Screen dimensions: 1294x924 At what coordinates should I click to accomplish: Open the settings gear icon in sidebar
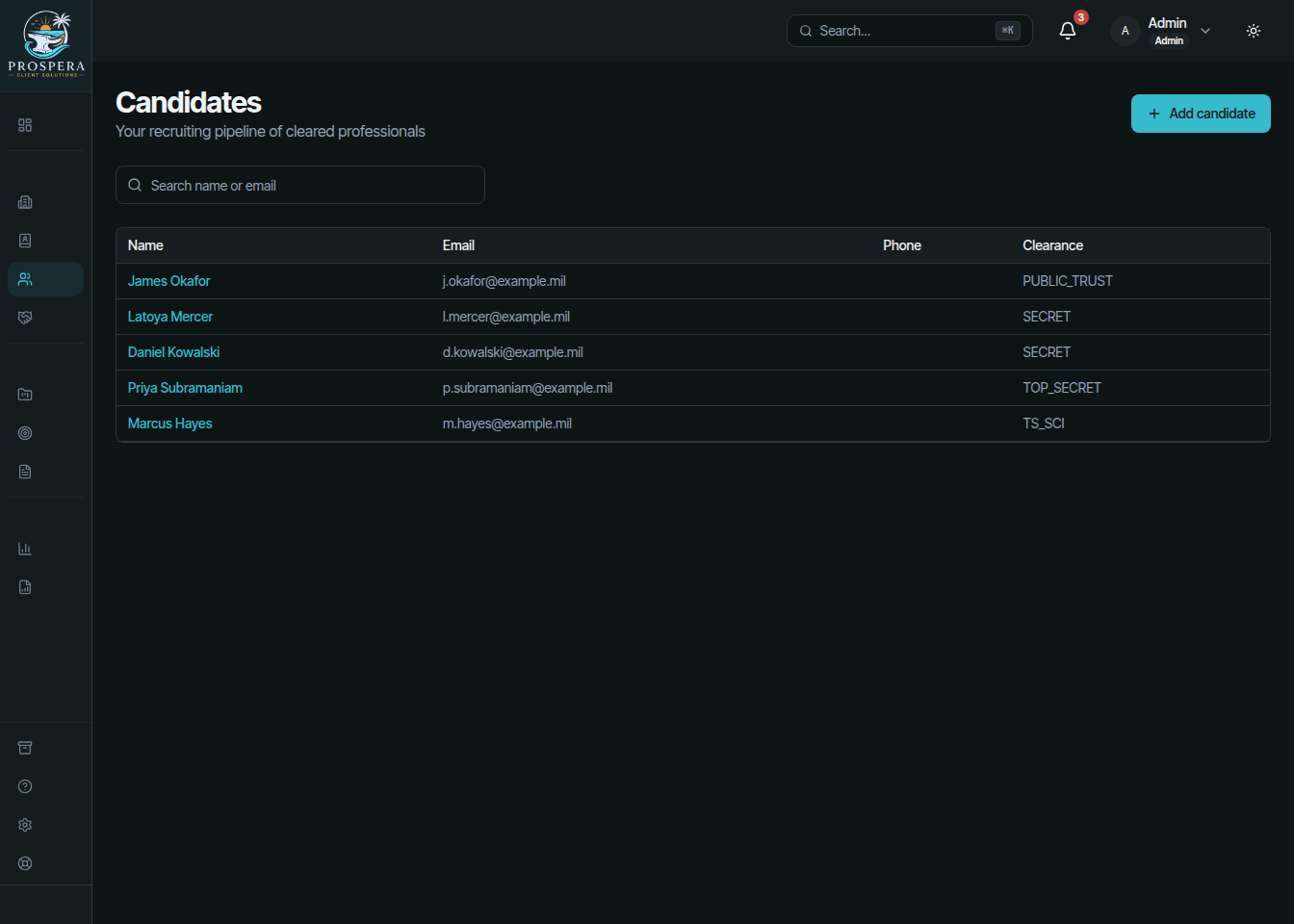25,825
